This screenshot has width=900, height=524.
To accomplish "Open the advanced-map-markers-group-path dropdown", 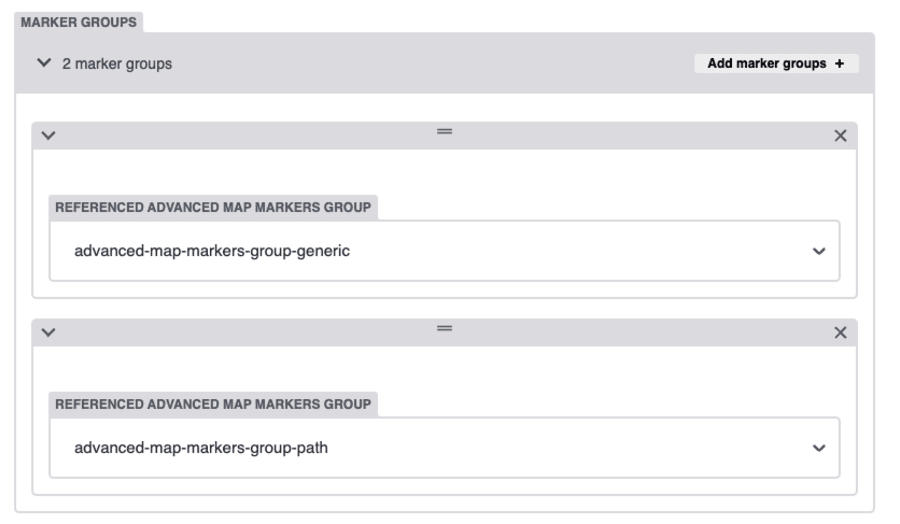I will coord(444,448).
